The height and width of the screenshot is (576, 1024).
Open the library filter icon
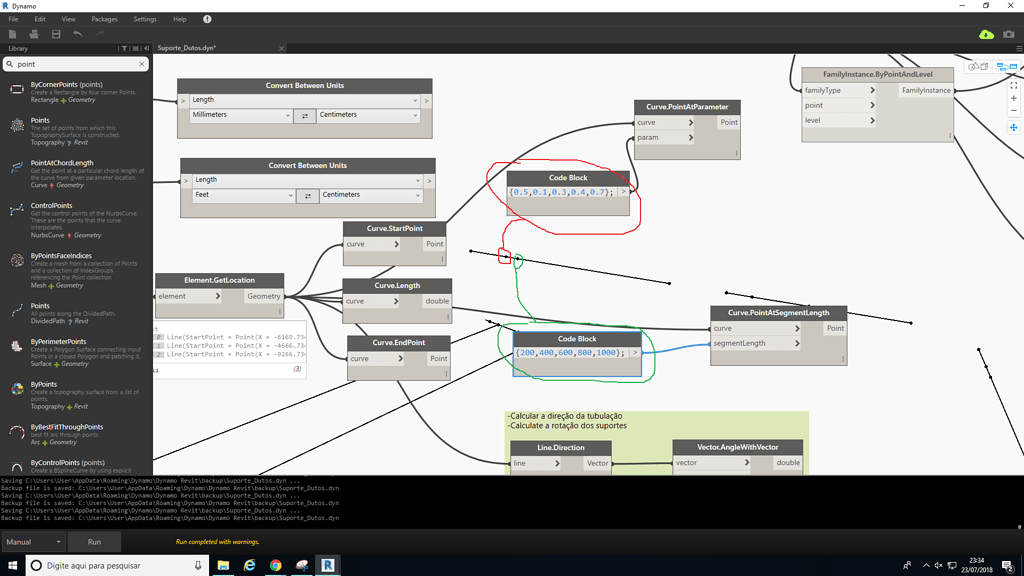click(124, 48)
